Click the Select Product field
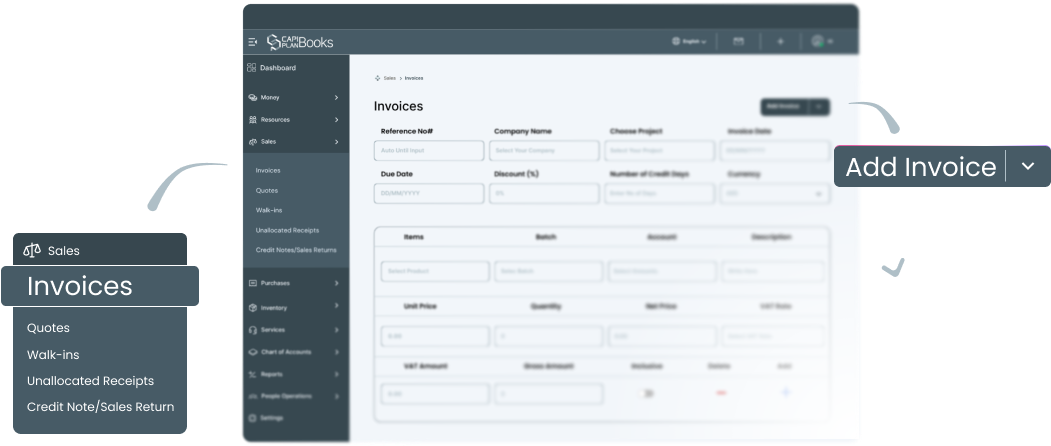This screenshot has width=1051, height=446. [x=435, y=271]
